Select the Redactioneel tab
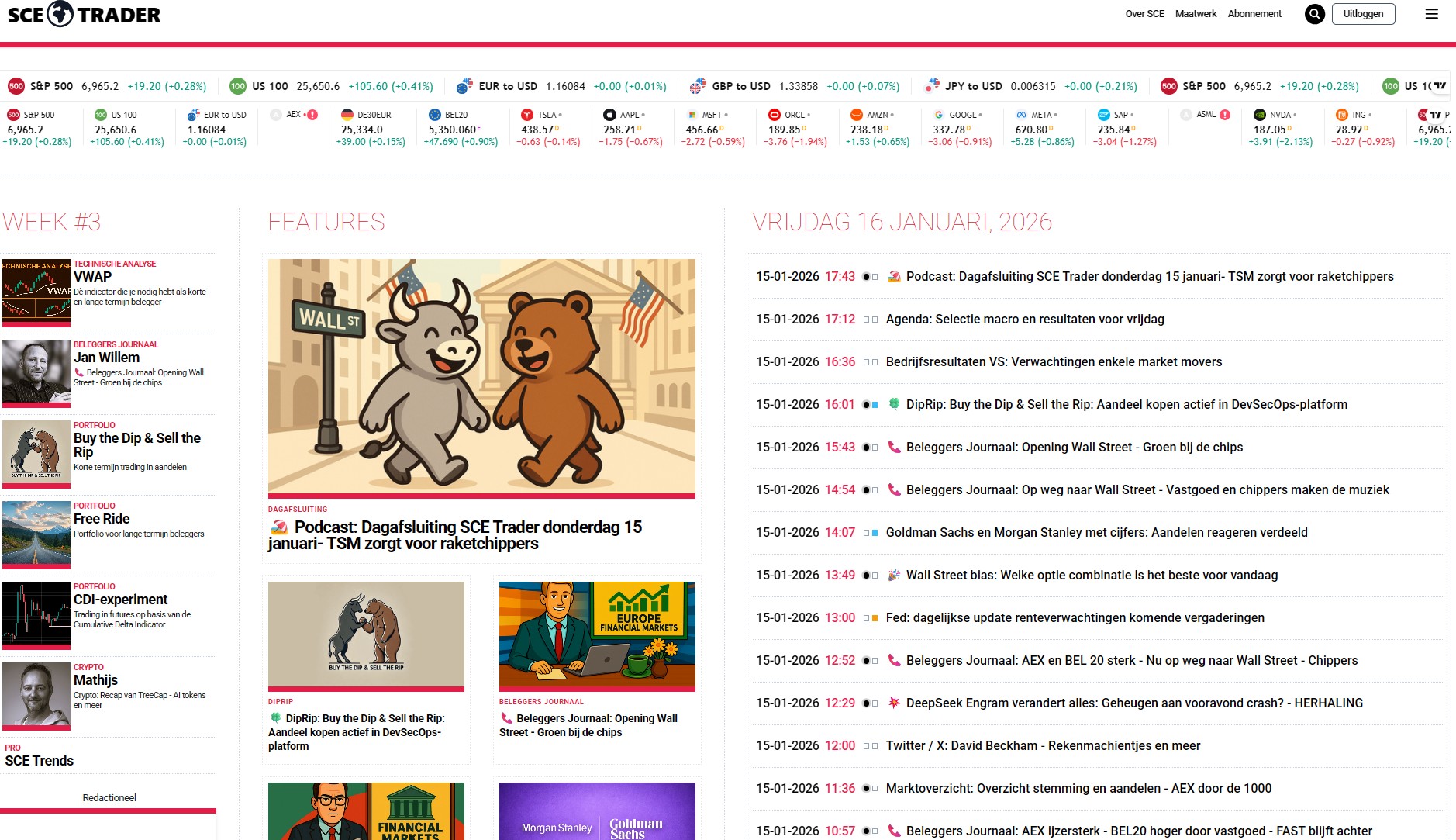This screenshot has width=1456, height=840. (x=109, y=797)
